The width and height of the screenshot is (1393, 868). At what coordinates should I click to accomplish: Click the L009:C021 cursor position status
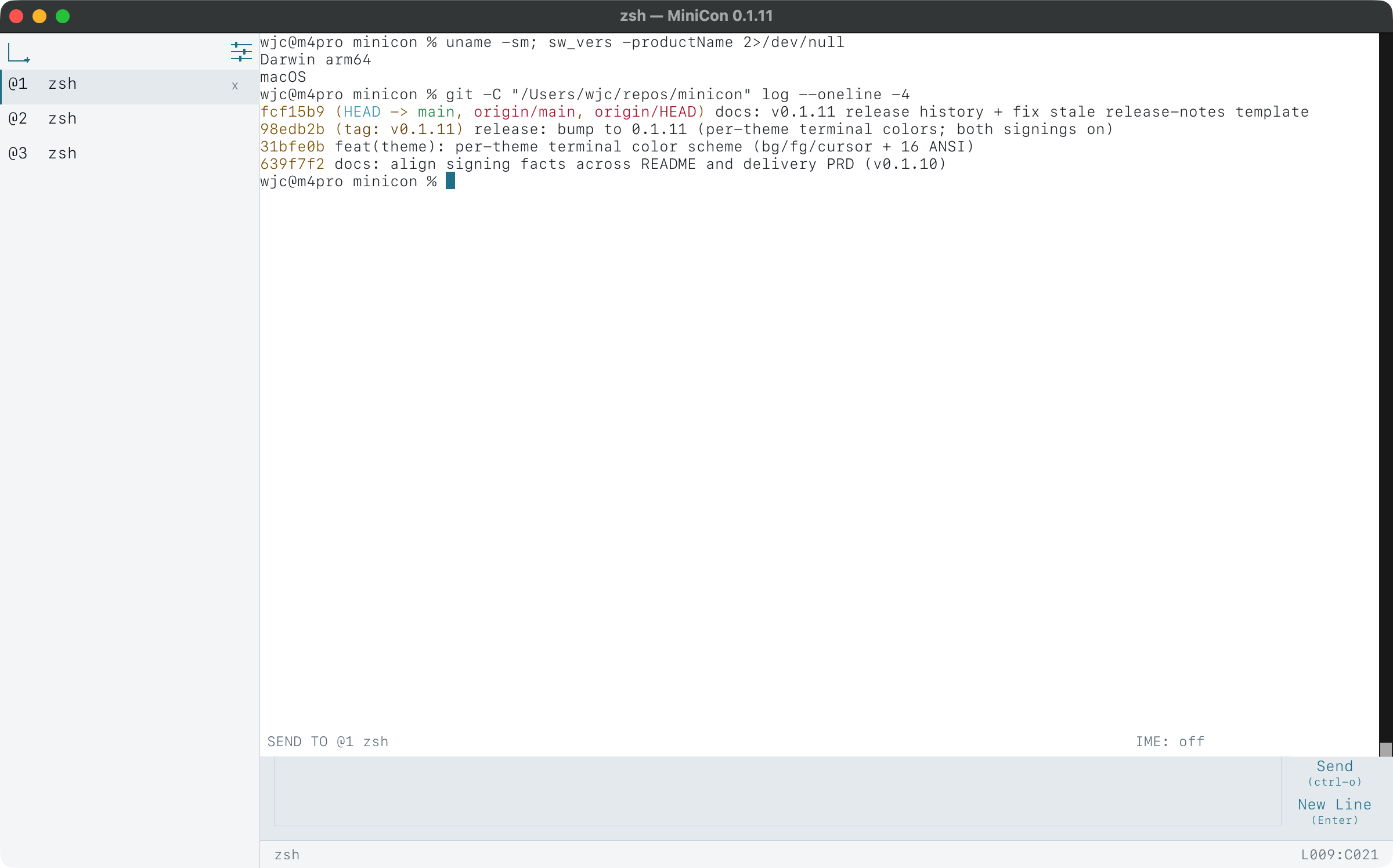1340,855
